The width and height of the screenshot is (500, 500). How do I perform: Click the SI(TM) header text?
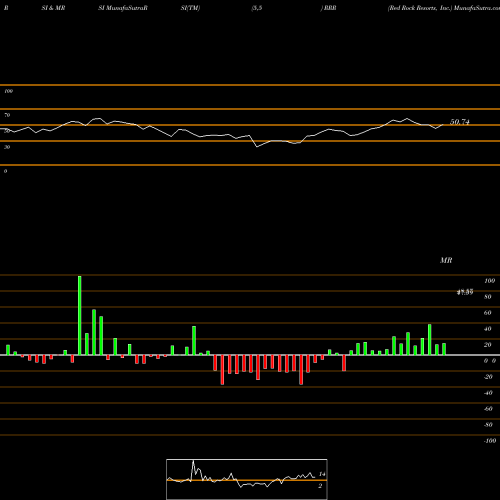point(190,8)
